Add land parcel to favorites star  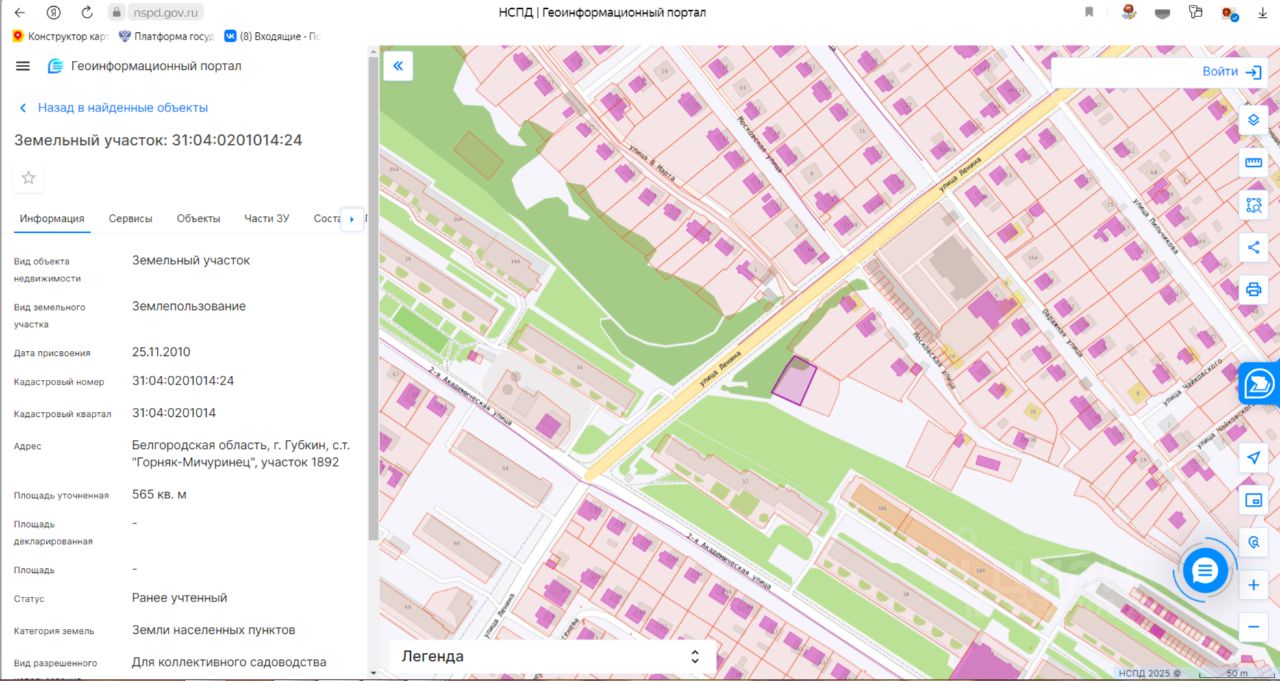pyautogui.click(x=29, y=178)
